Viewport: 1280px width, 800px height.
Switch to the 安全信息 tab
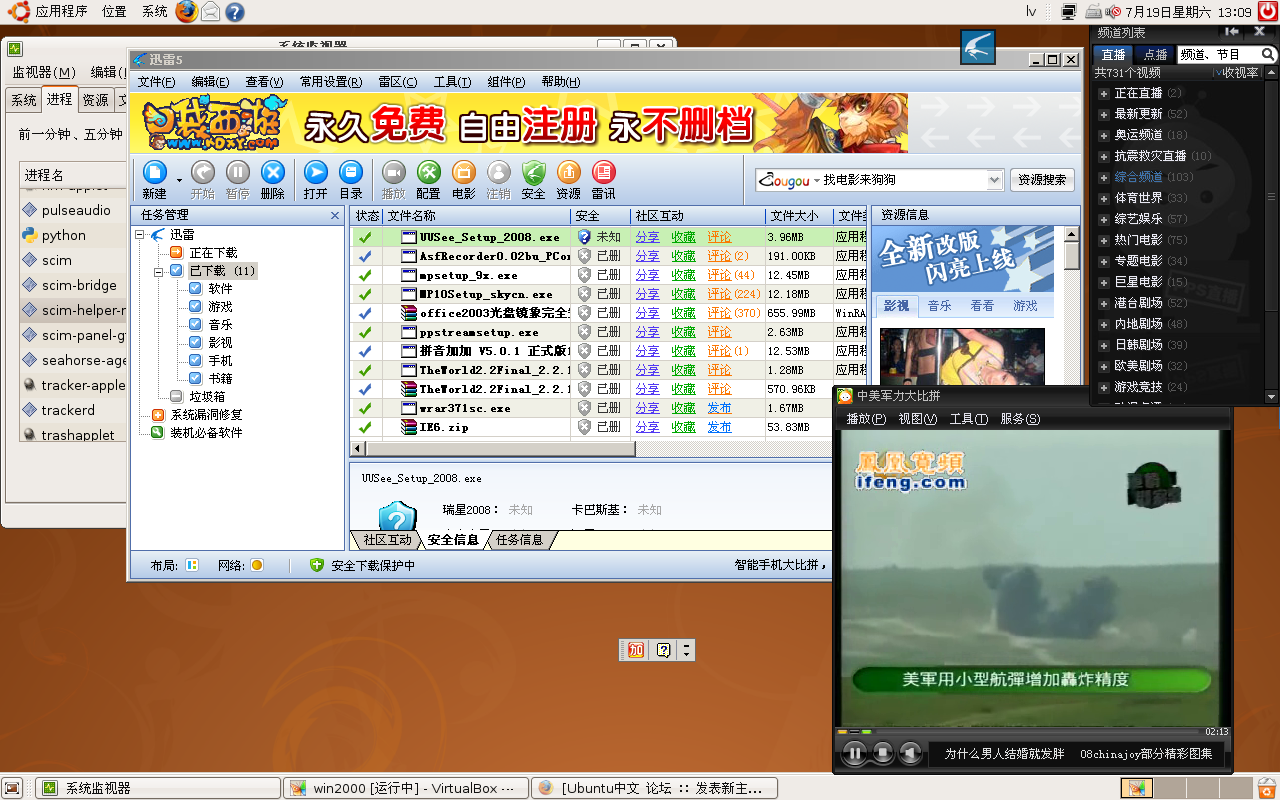(x=453, y=540)
